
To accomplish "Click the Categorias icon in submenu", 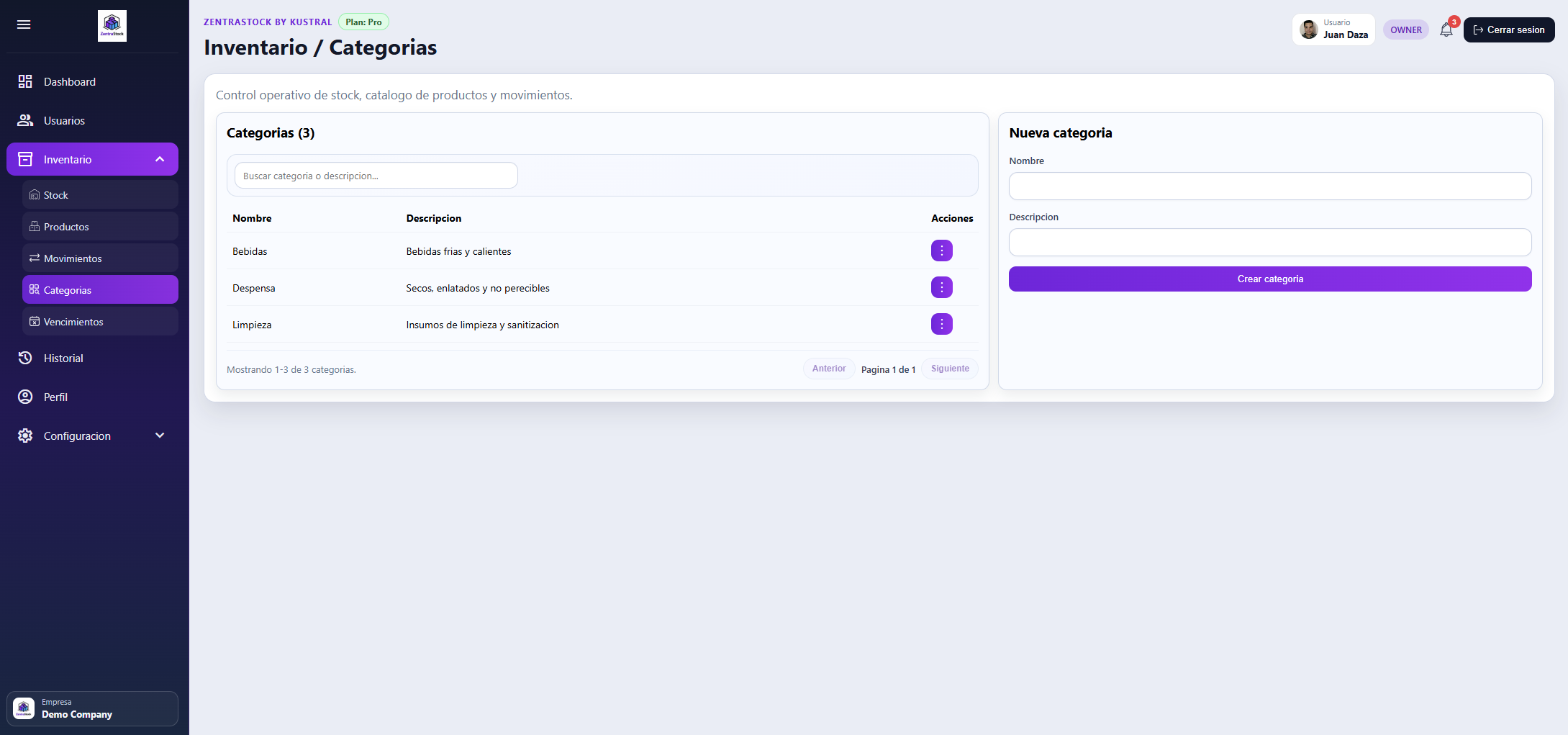I will coord(35,290).
